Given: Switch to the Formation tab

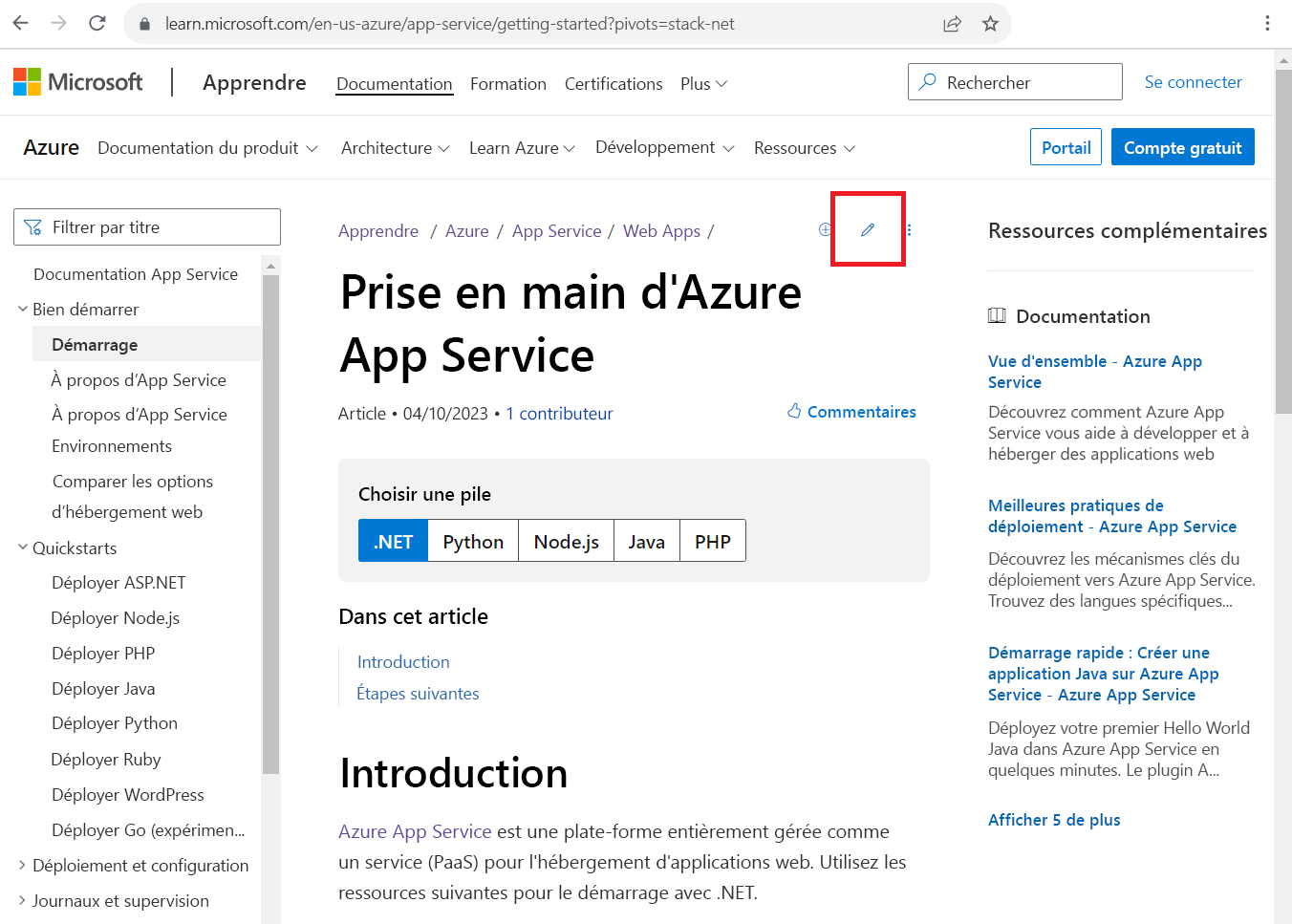Looking at the screenshot, I should click(507, 84).
